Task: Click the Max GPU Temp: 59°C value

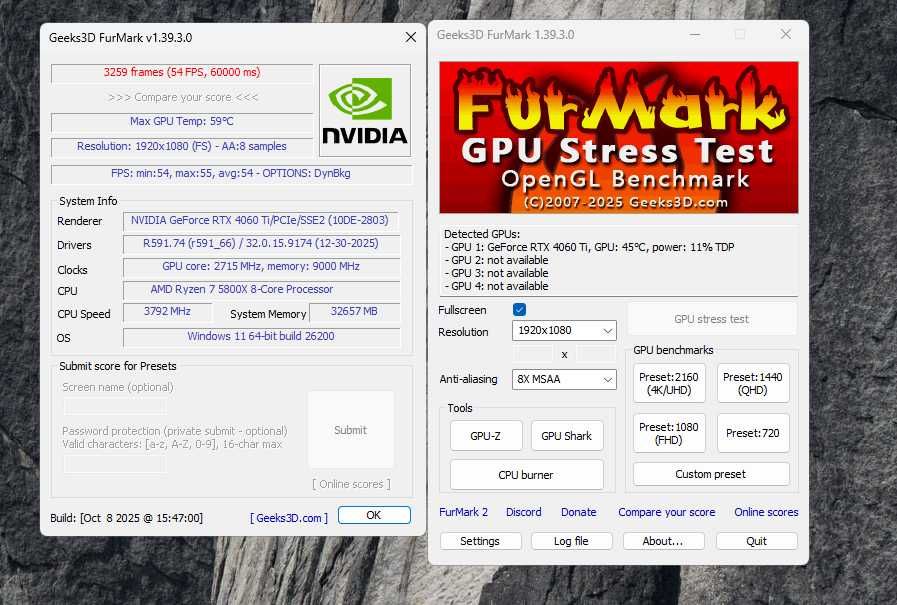Action: (182, 121)
